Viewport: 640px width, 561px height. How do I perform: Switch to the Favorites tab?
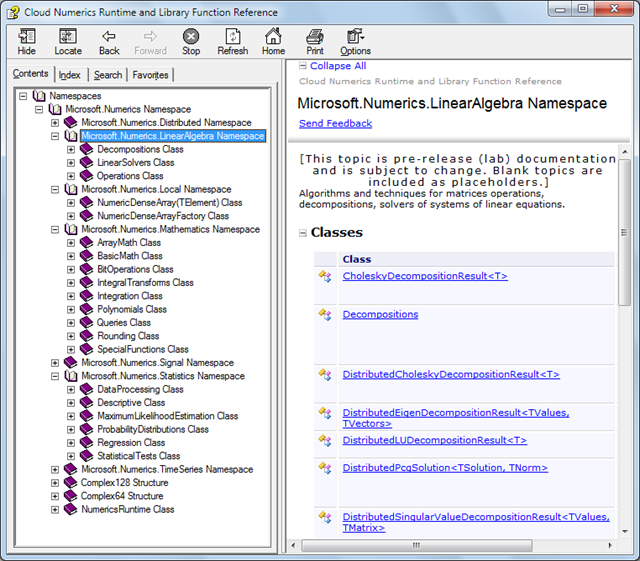coord(150,75)
